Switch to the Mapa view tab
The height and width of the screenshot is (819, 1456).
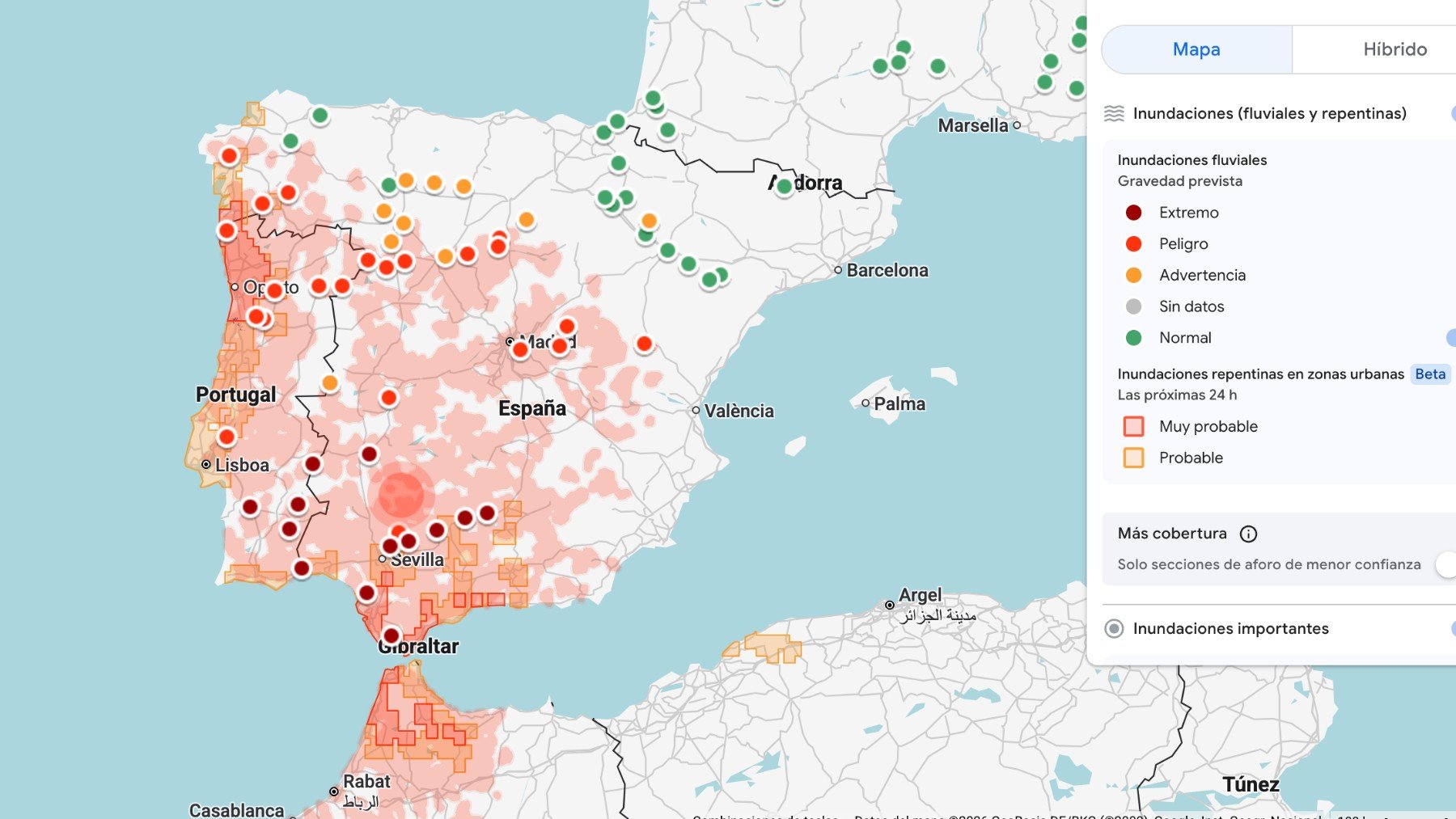(1196, 49)
